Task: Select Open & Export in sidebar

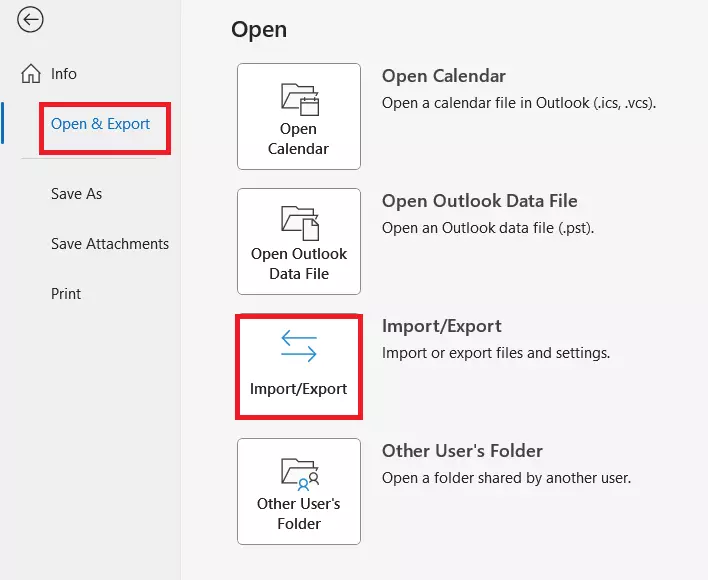Action: (x=100, y=124)
